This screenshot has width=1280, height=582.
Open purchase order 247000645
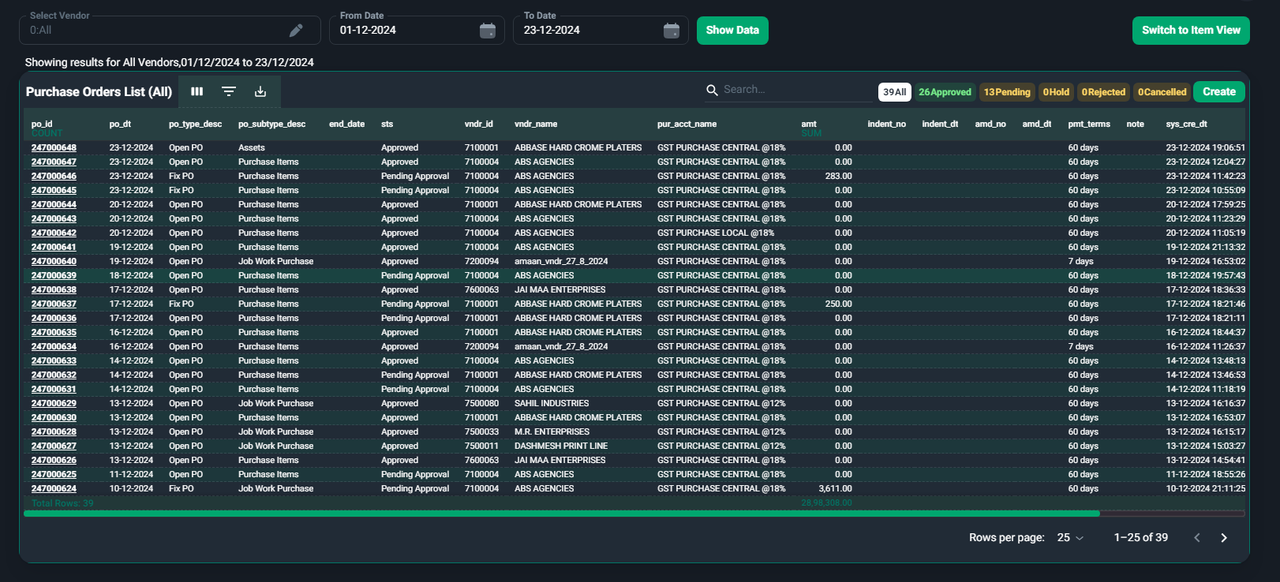tap(54, 190)
